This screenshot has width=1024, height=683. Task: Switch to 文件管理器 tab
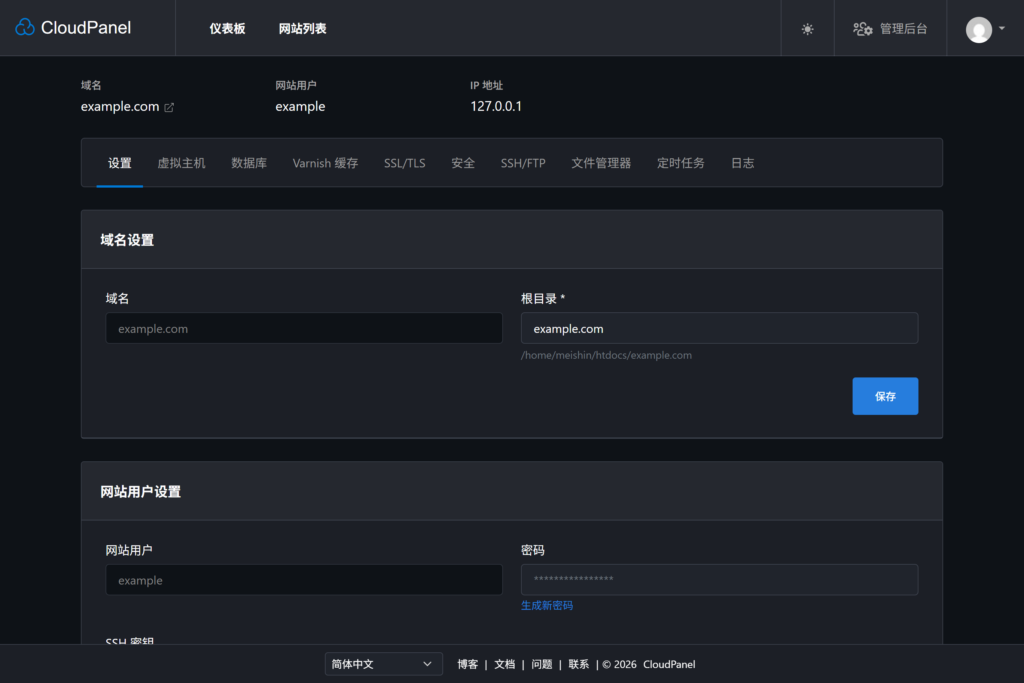coord(601,163)
